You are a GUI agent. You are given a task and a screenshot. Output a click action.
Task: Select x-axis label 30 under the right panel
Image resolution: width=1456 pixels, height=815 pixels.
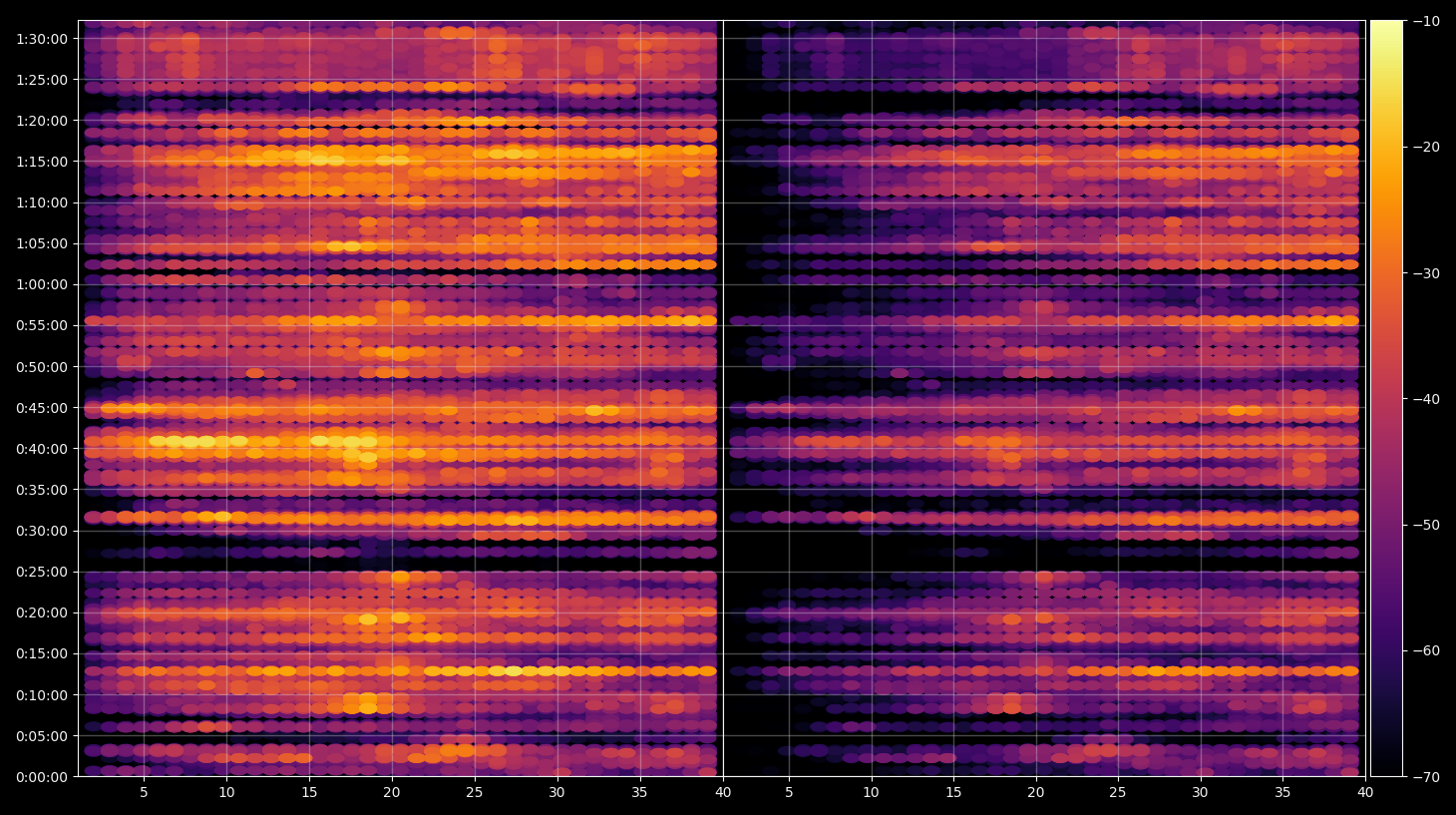(x=1200, y=793)
